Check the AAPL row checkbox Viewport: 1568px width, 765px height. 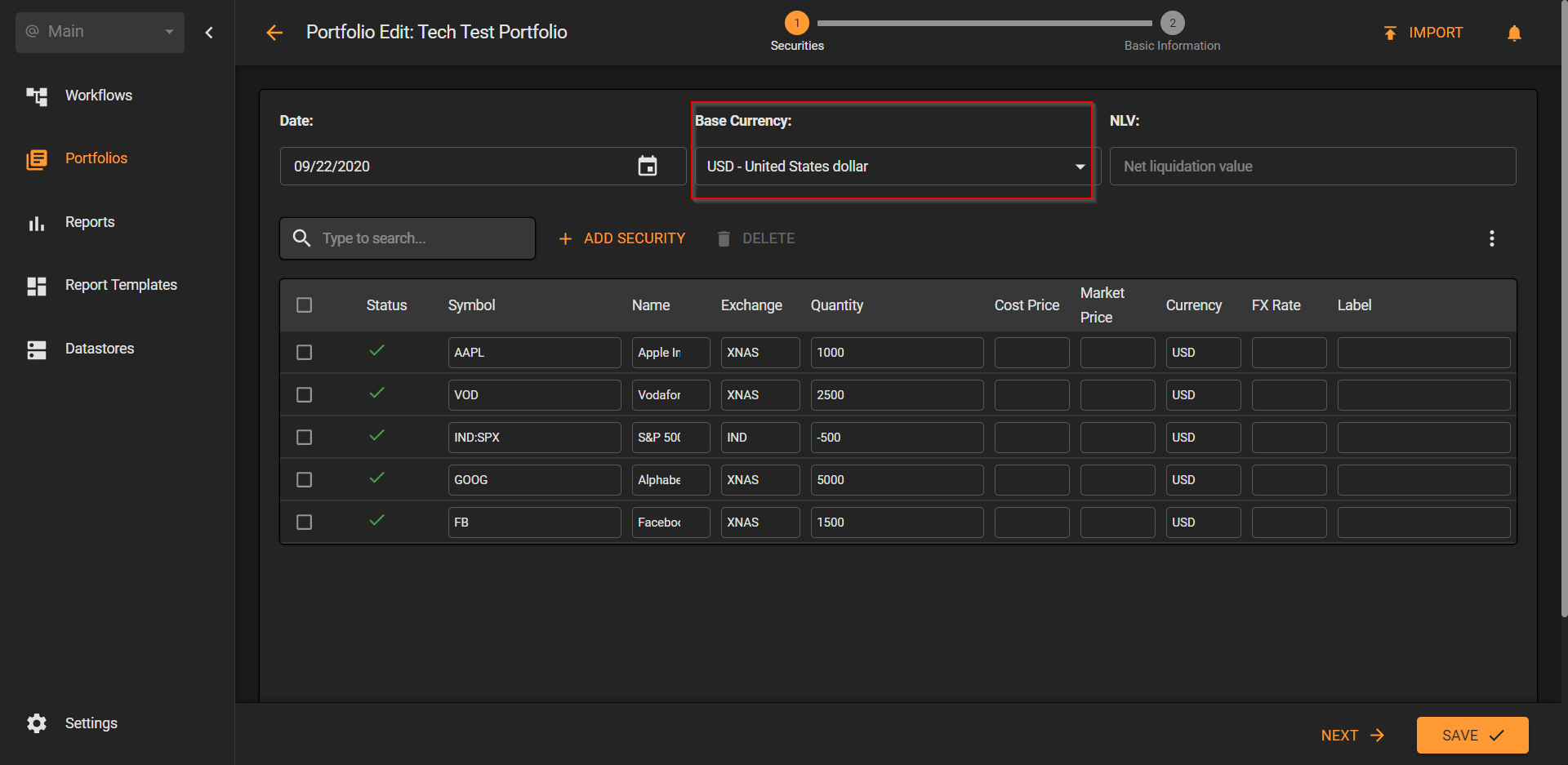tap(305, 353)
